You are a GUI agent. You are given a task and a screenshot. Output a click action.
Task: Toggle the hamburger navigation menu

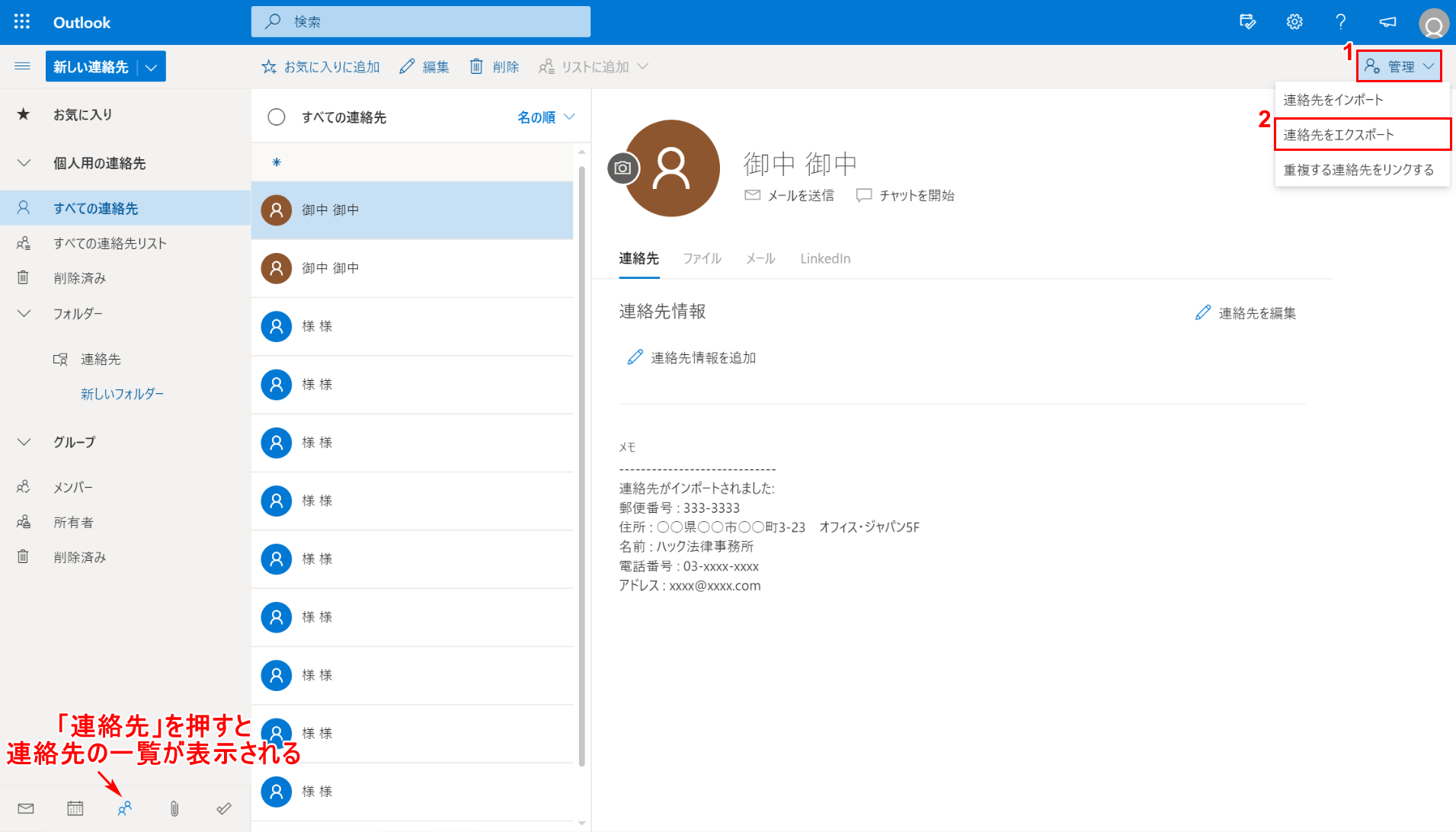pyautogui.click(x=23, y=66)
